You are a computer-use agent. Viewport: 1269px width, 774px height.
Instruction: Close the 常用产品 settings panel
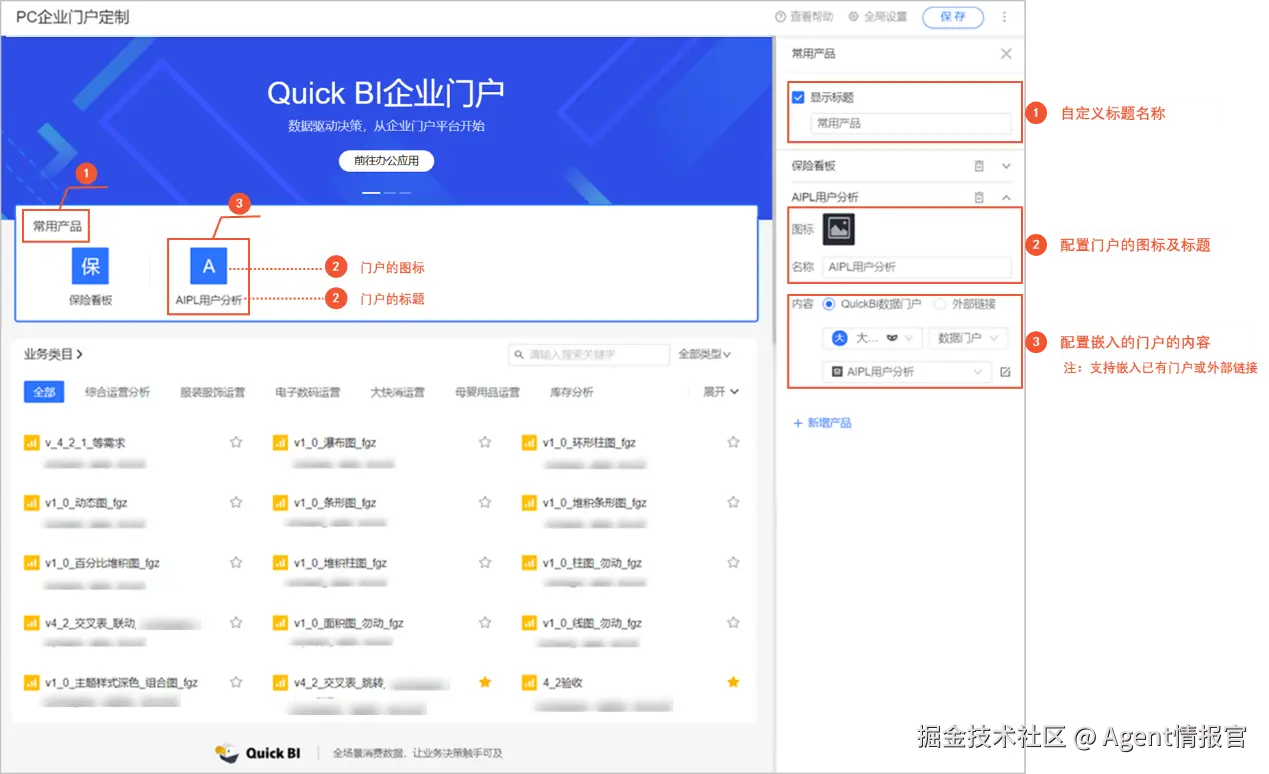pyautogui.click(x=1006, y=54)
